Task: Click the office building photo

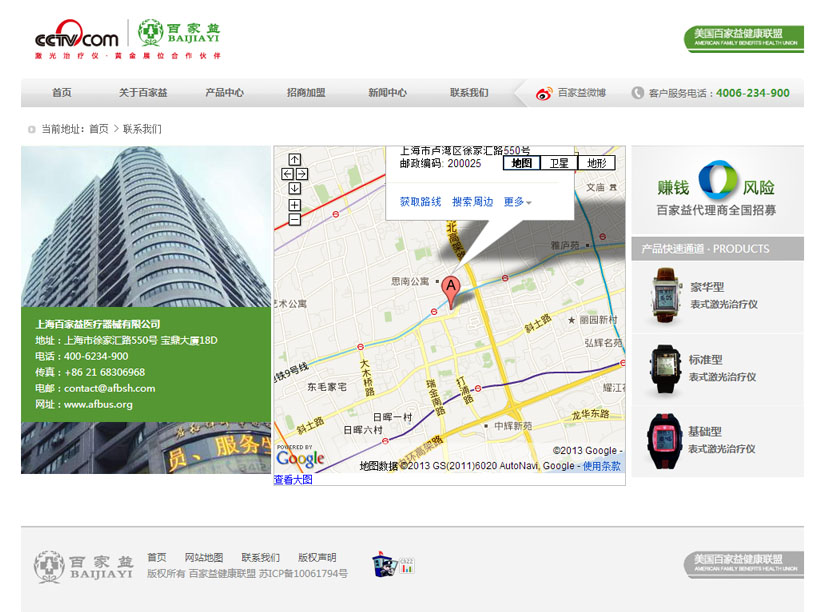Action: (x=146, y=226)
